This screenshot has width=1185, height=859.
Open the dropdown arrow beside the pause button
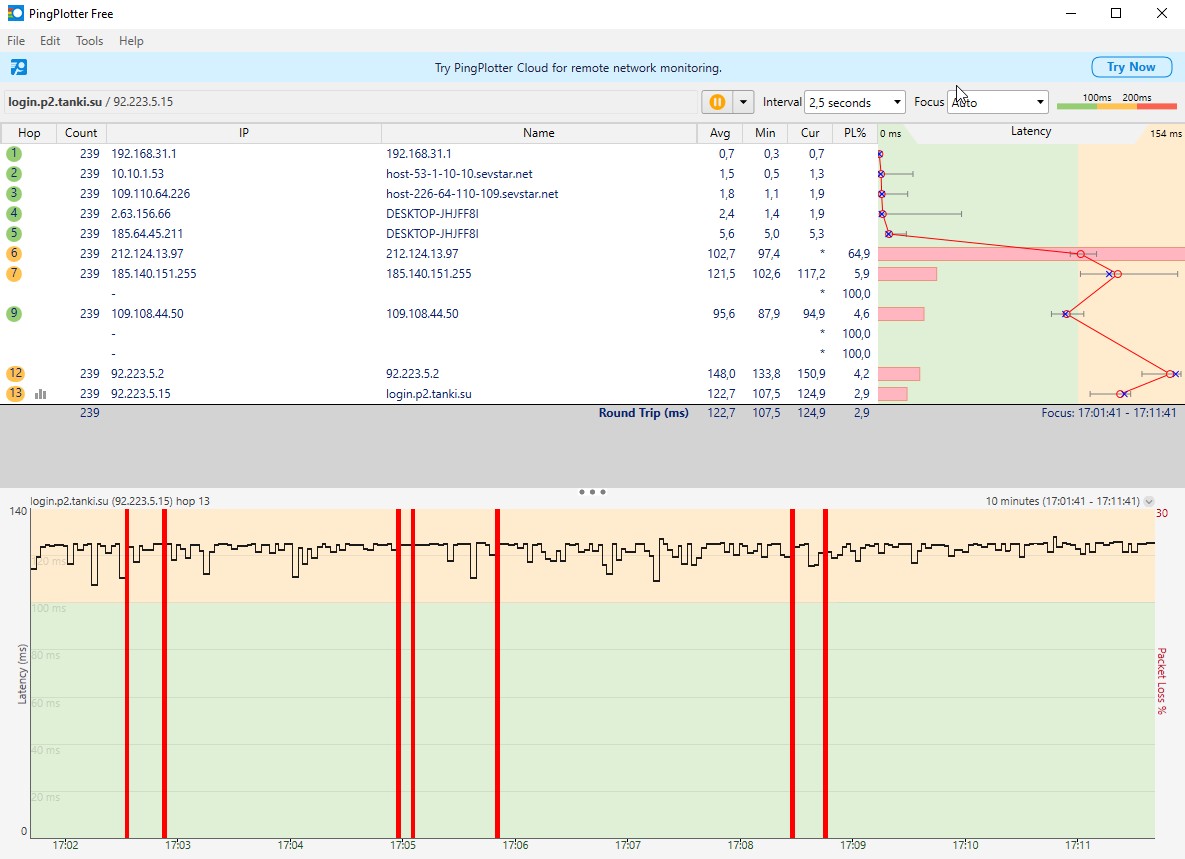pos(743,102)
